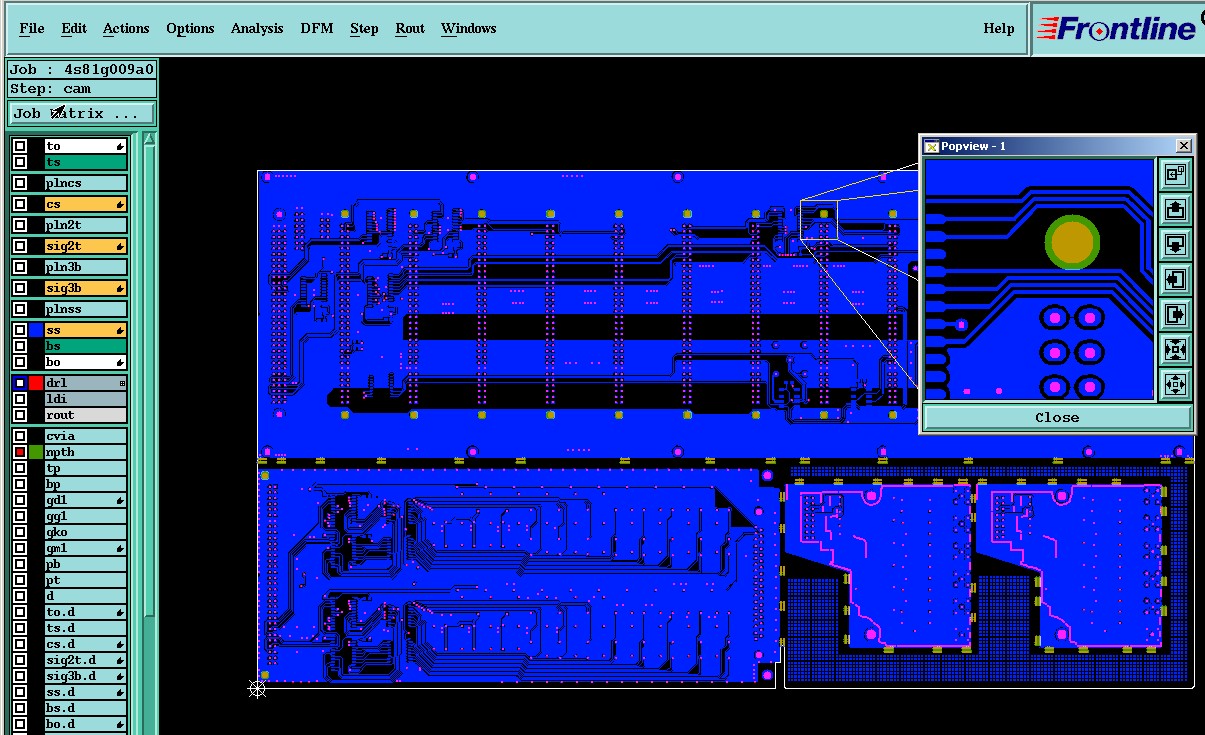Click the Popview inward-arrows zoom icon
The image size is (1205, 735).
[x=1175, y=349]
